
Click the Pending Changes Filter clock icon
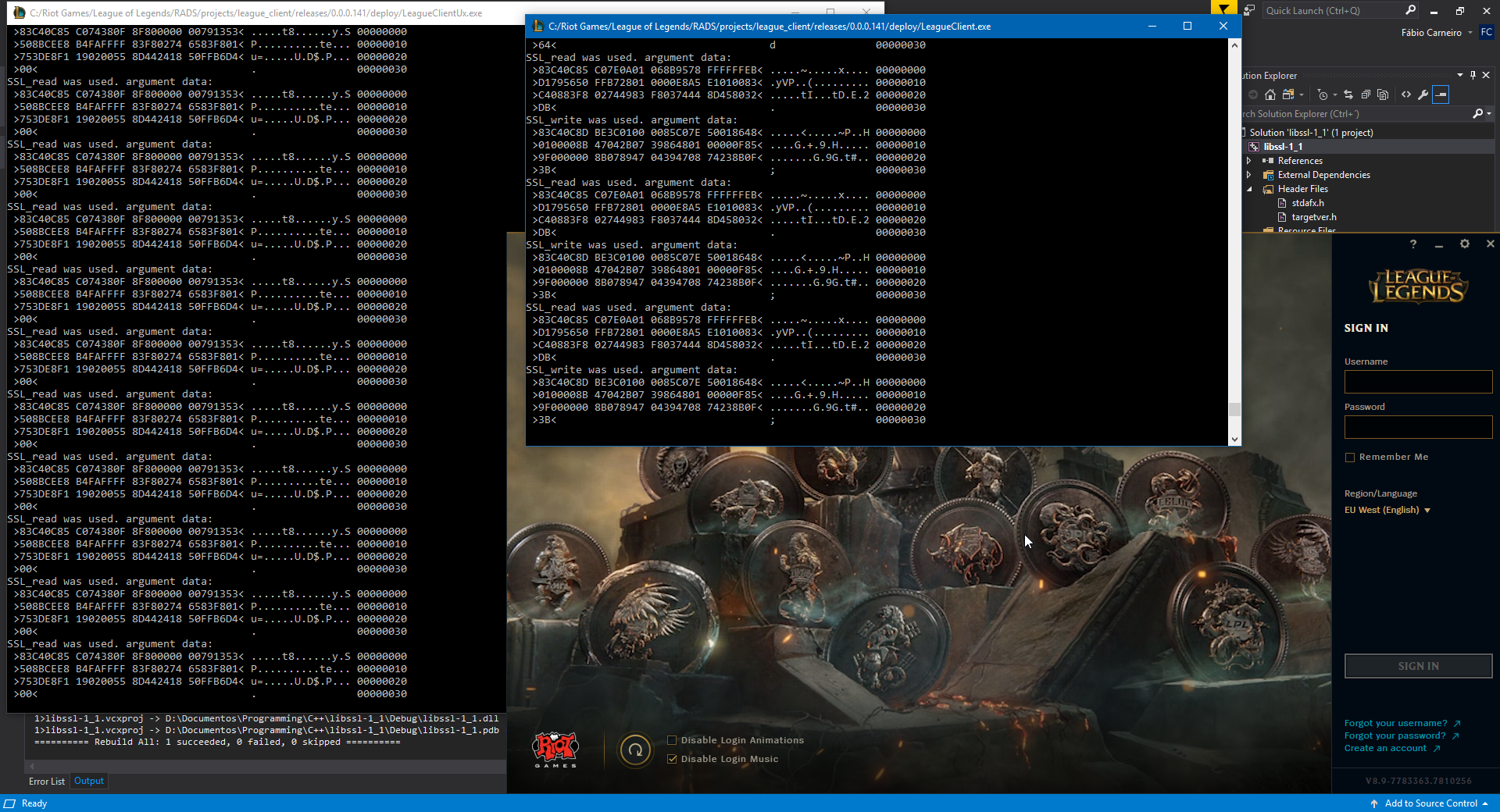click(1322, 94)
